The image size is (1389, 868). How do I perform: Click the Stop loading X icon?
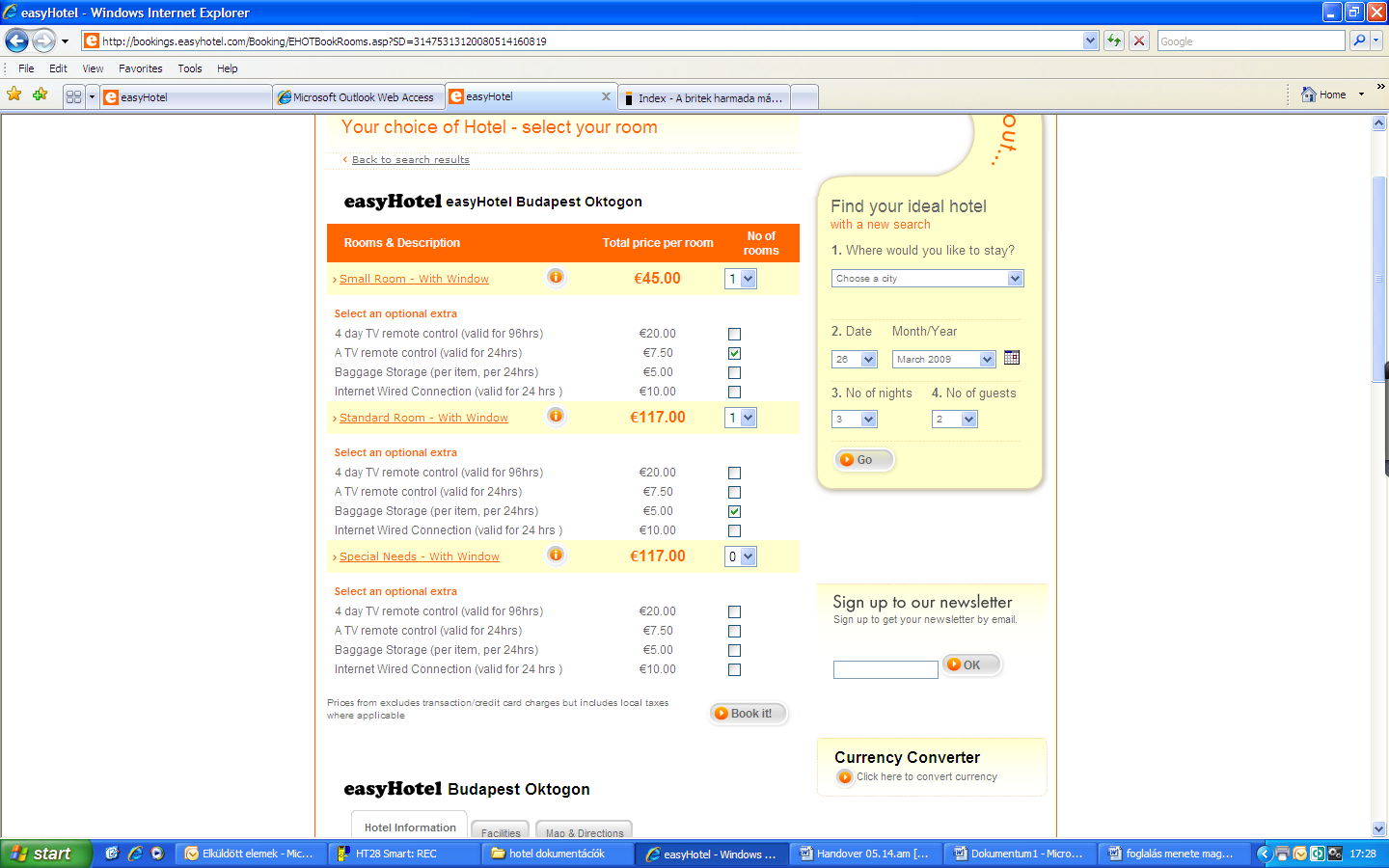(x=1139, y=41)
